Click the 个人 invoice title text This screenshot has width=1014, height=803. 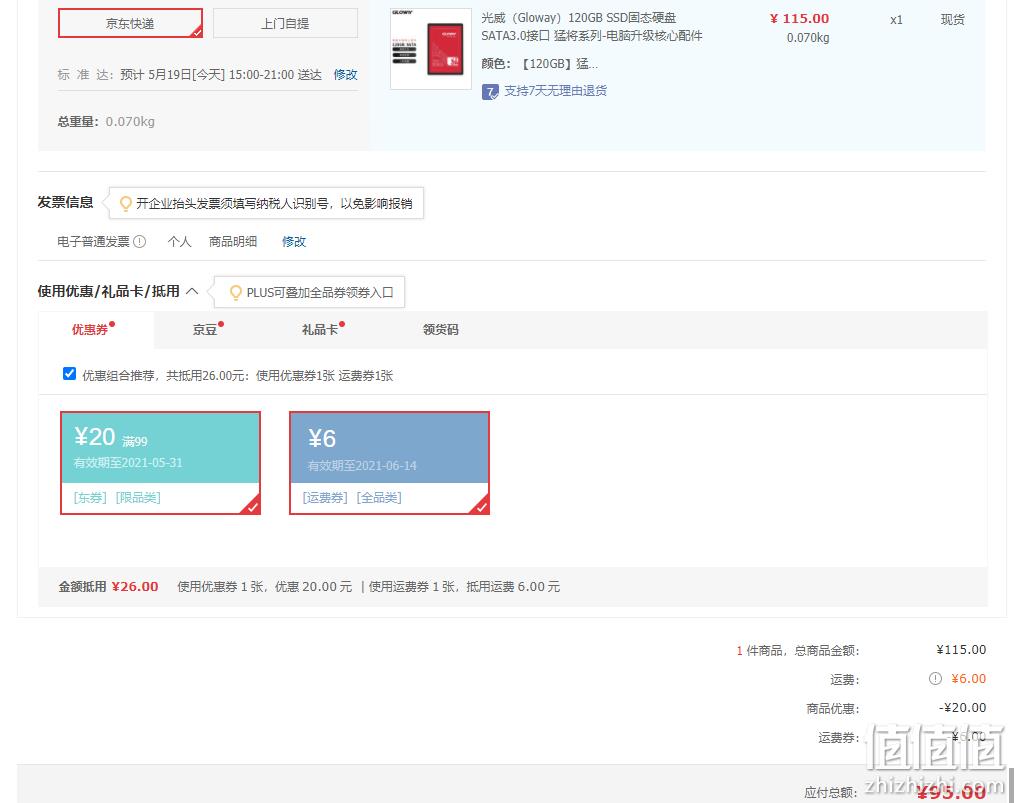tap(179, 241)
